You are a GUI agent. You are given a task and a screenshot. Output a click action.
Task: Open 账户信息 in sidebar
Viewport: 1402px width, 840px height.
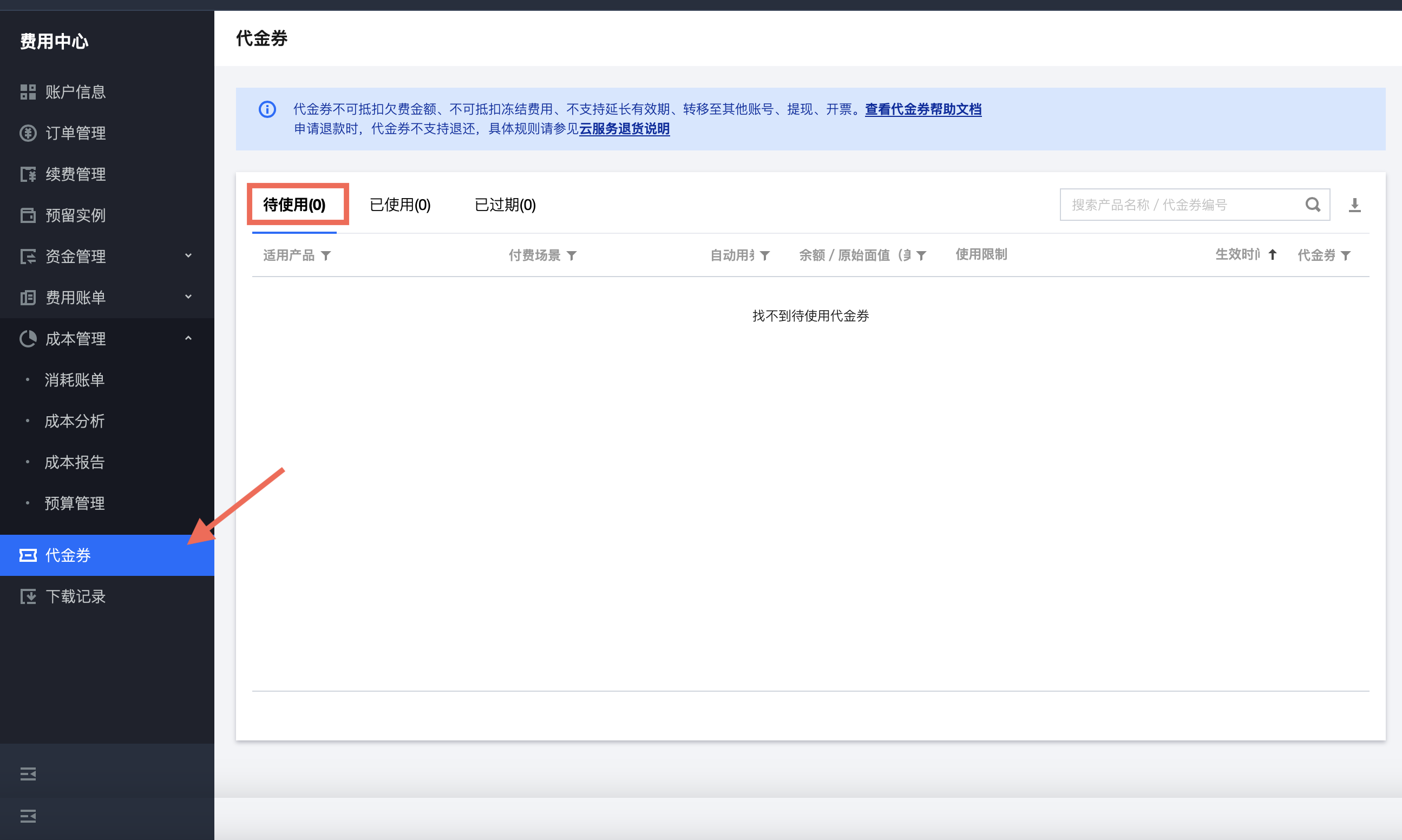[x=75, y=91]
